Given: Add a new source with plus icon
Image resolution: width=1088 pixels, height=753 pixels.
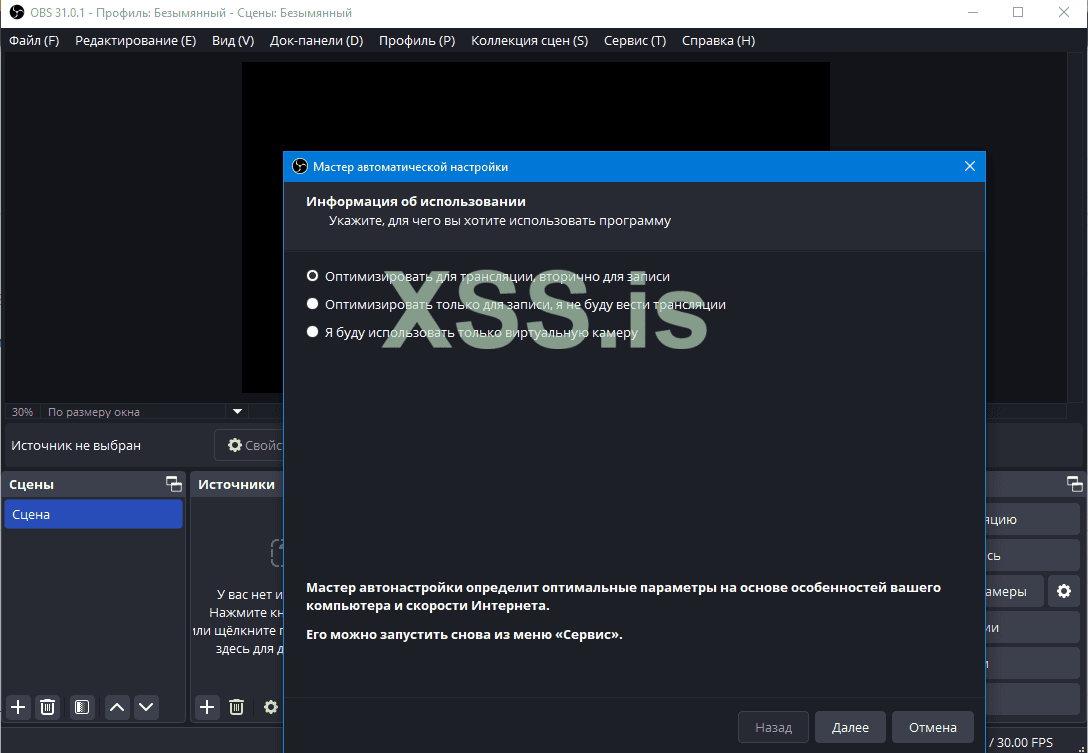Looking at the screenshot, I should tap(207, 707).
